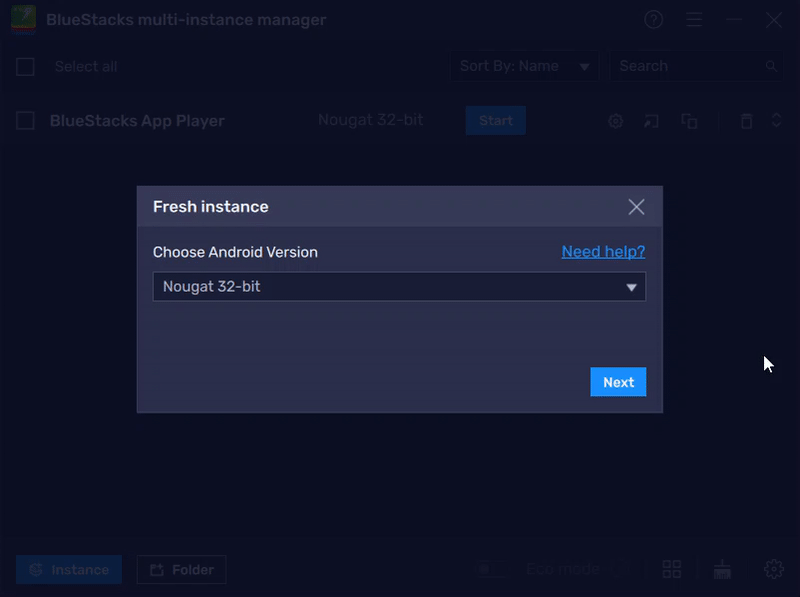Open the Need help? link
This screenshot has width=800, height=597.
coord(603,252)
